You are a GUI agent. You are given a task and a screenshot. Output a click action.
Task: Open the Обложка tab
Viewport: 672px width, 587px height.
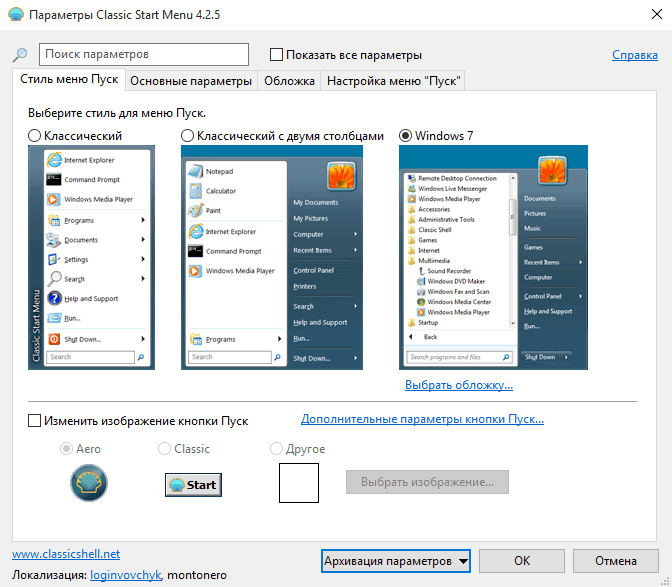(289, 81)
